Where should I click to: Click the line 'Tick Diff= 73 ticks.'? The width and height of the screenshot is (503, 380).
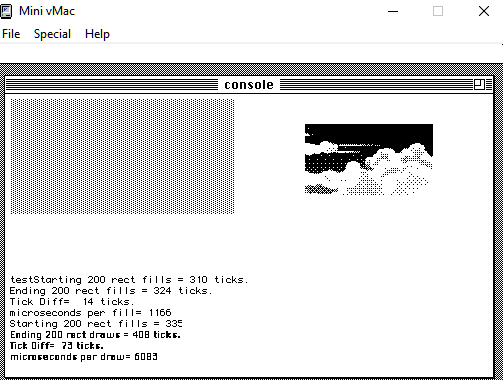coord(57,346)
